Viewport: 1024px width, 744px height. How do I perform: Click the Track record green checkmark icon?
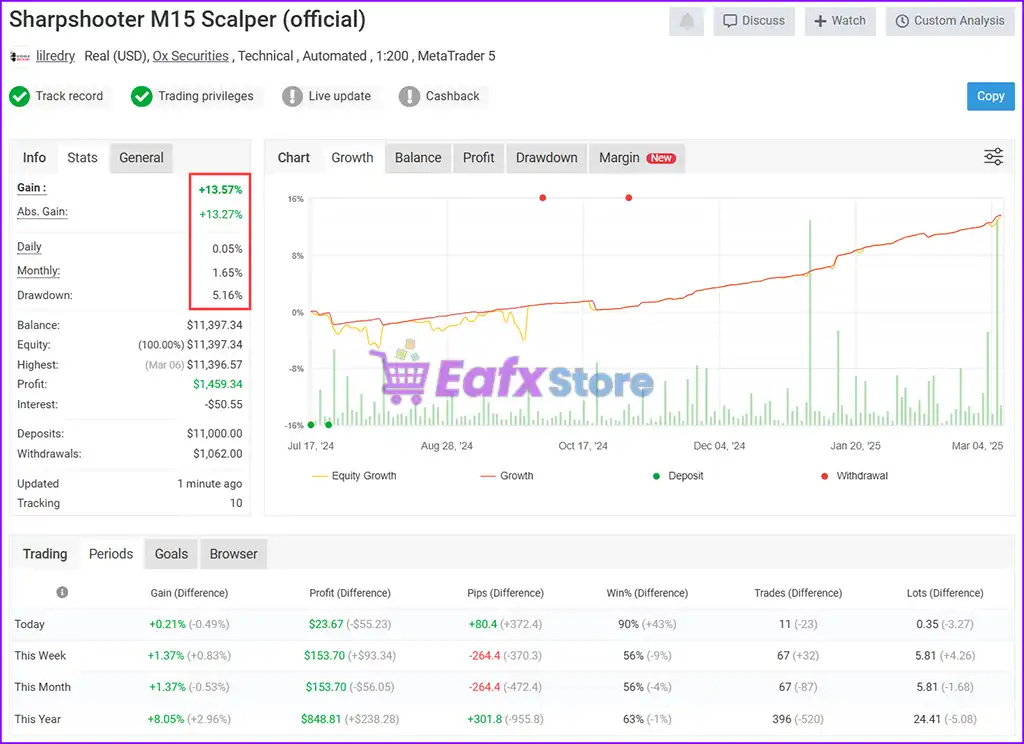pos(19,96)
